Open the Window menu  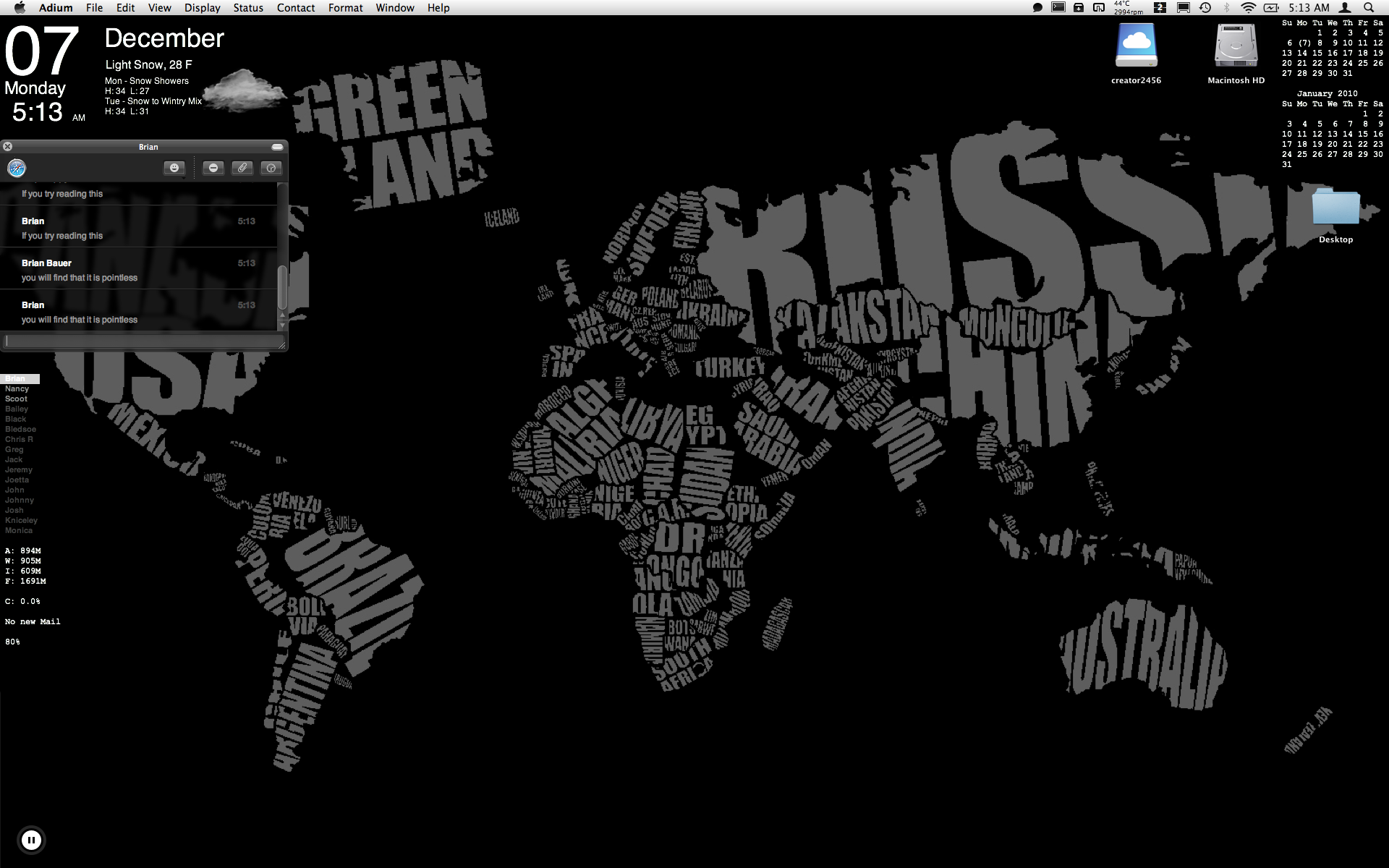[x=395, y=7]
